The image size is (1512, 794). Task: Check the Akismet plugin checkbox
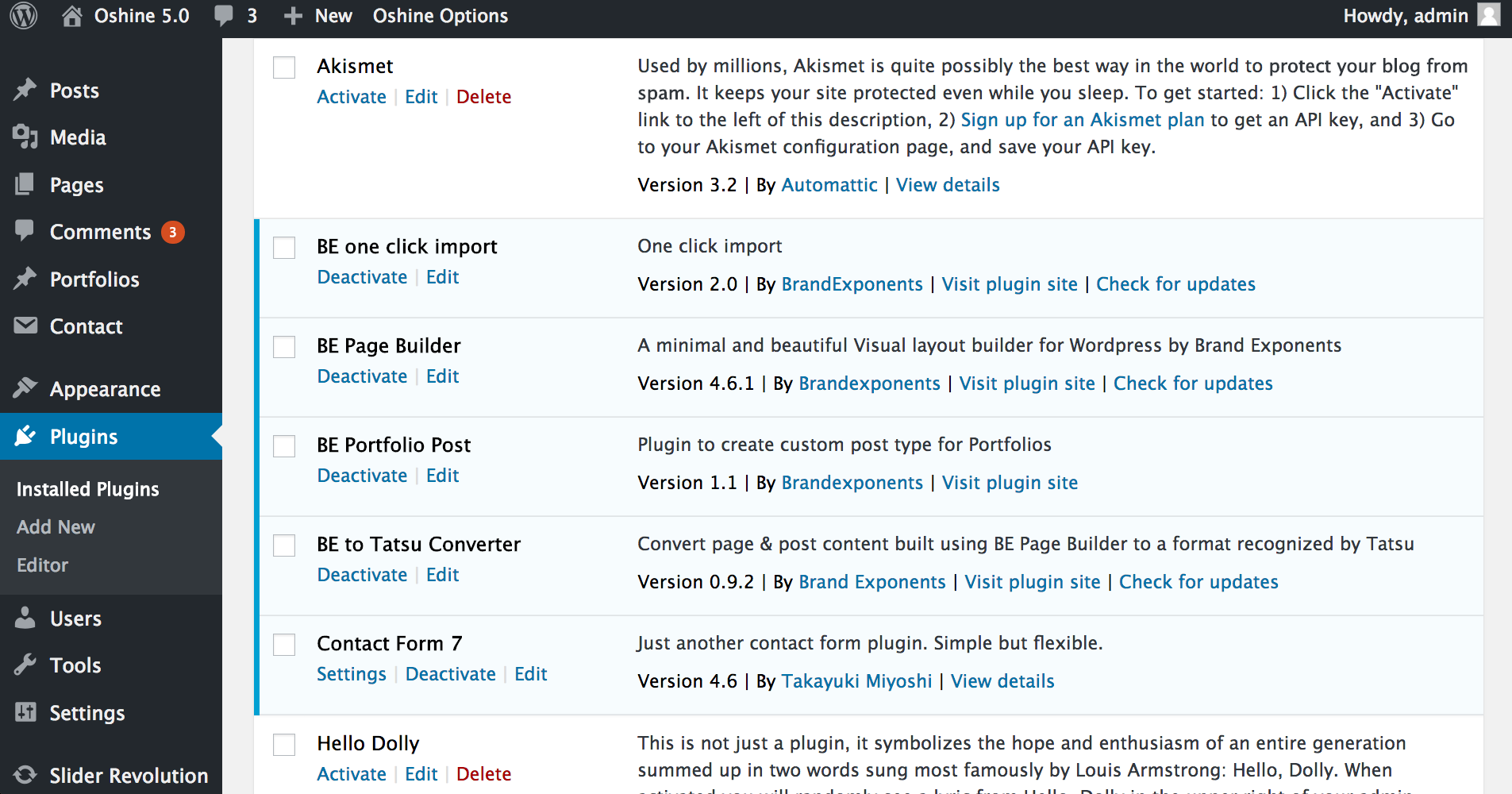pyautogui.click(x=283, y=67)
